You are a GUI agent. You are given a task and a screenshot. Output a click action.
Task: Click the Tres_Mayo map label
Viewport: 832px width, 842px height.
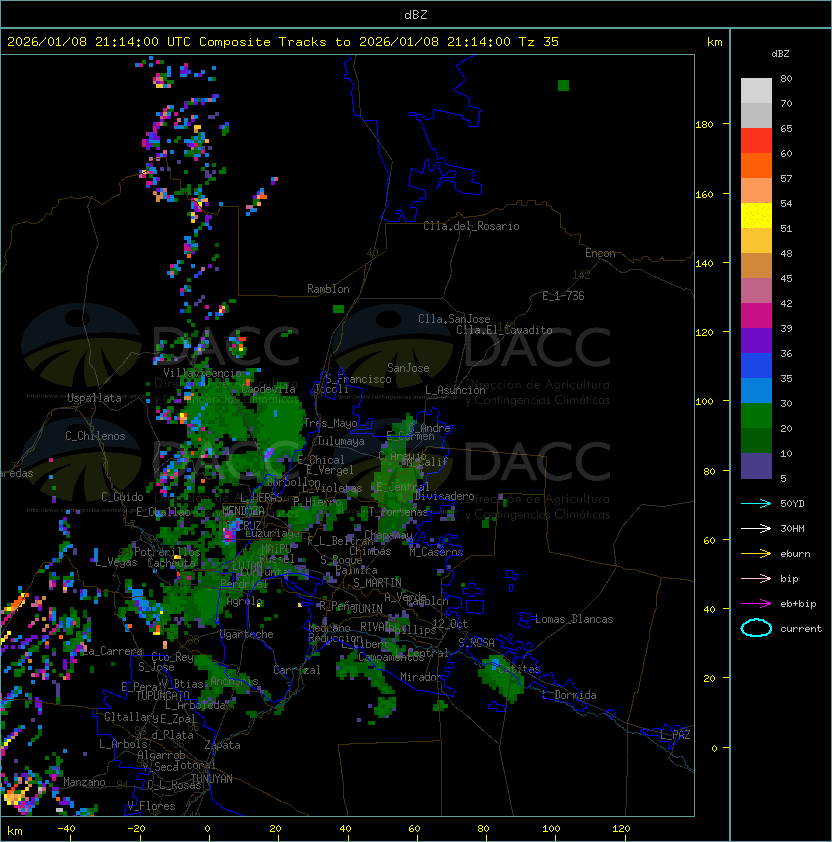click(330, 423)
